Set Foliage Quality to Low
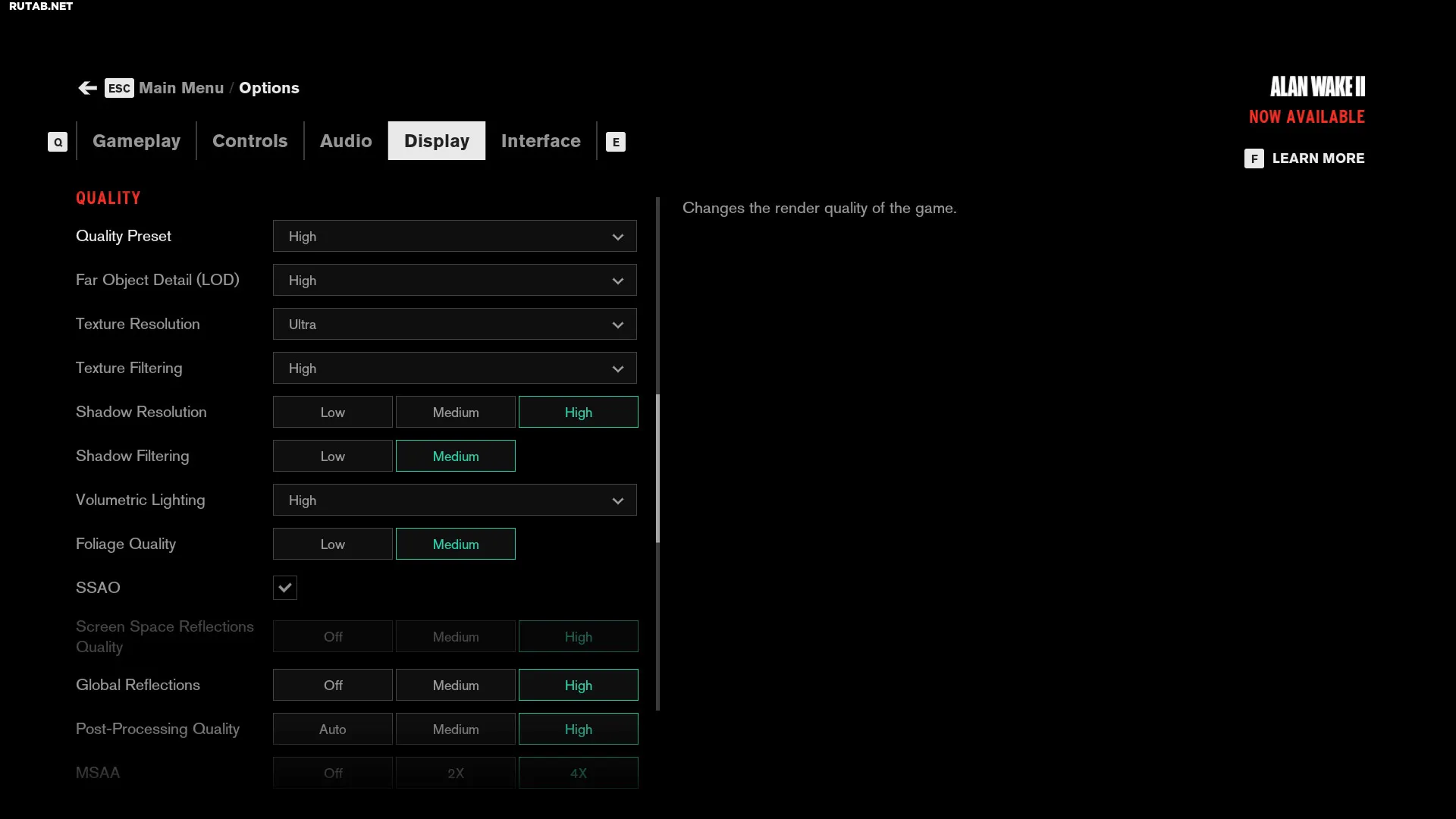The width and height of the screenshot is (1456, 819). tap(333, 544)
